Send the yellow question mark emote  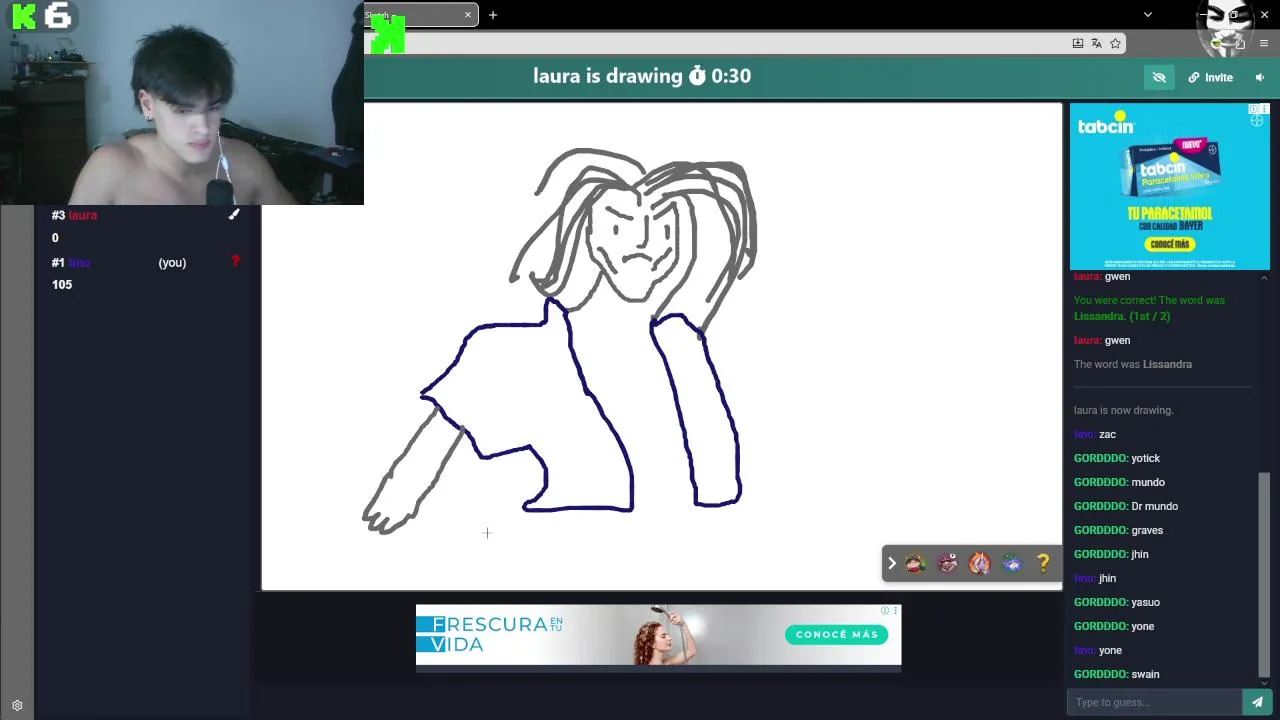pos(1043,564)
